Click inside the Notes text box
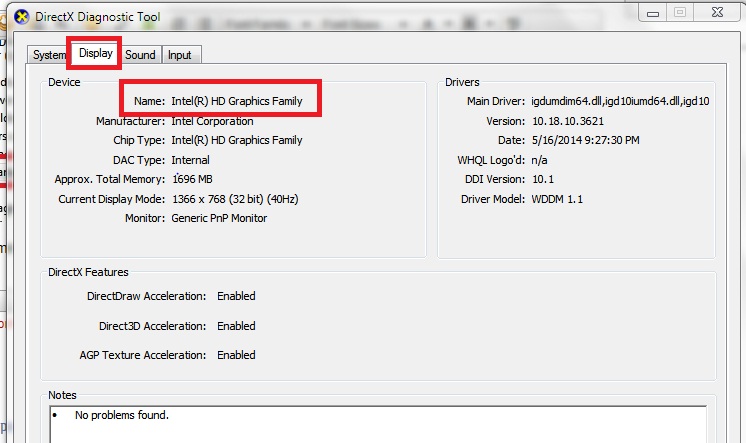 (x=378, y=424)
